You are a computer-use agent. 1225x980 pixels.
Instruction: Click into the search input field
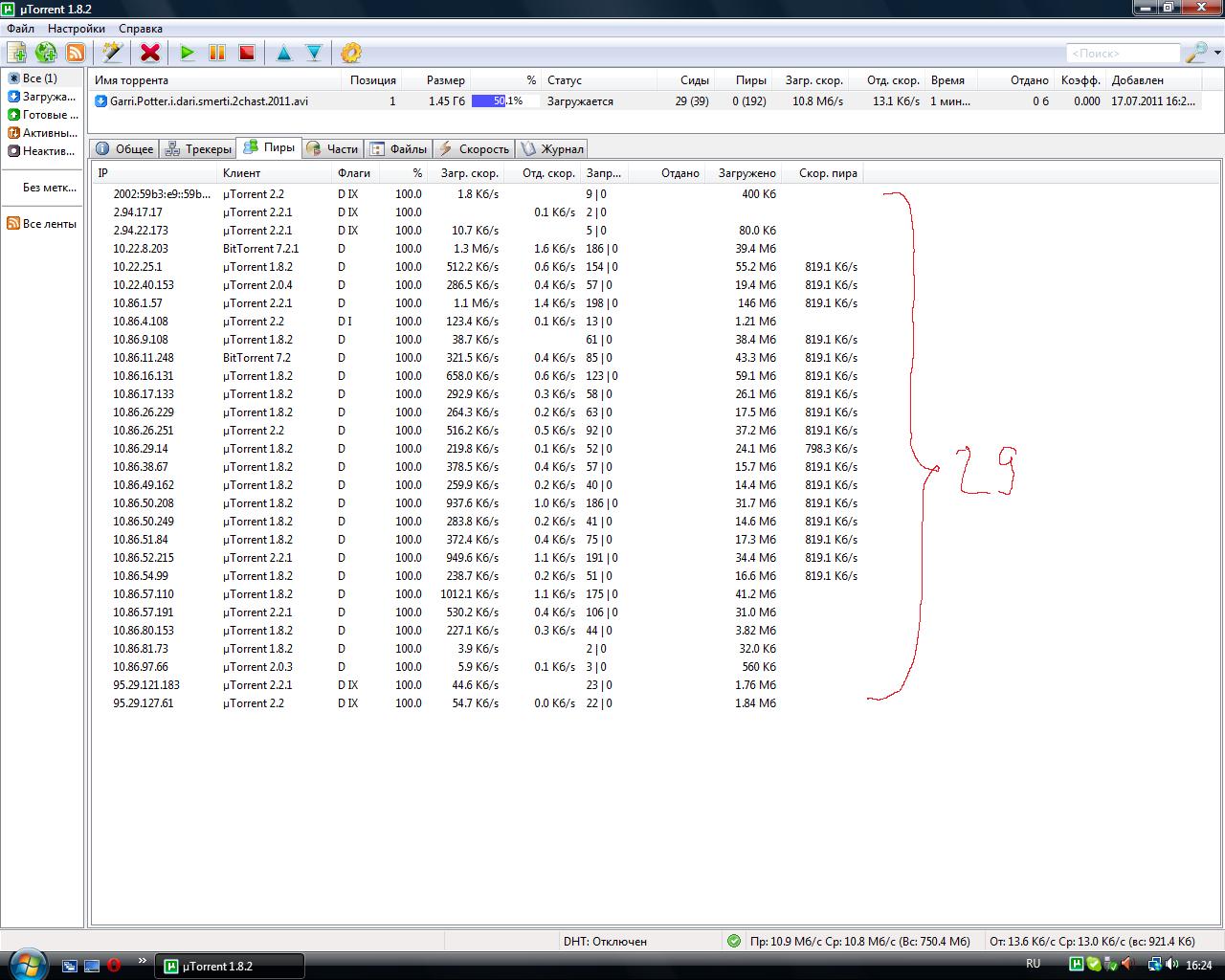point(1123,54)
